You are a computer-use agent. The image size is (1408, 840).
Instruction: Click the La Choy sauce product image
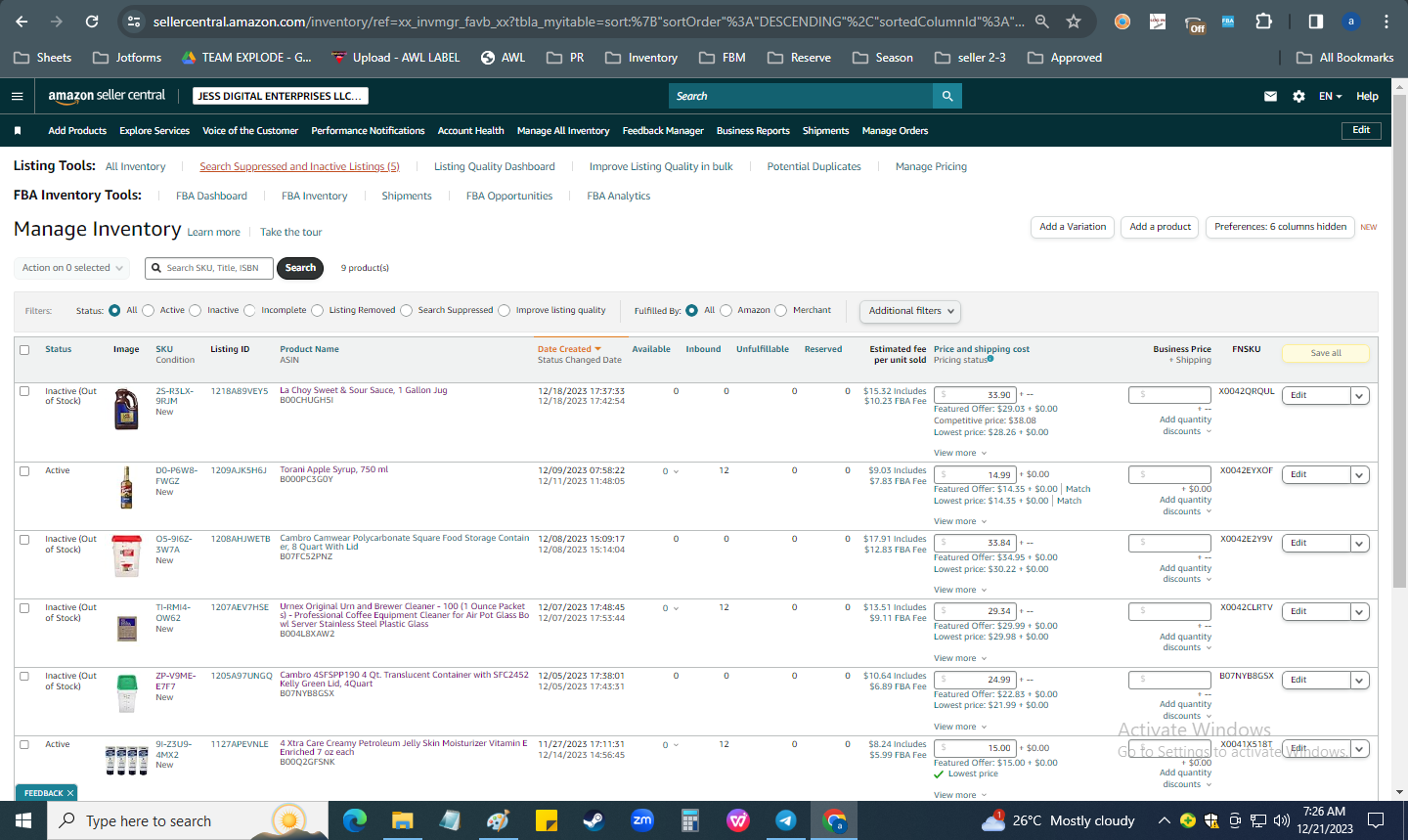pos(126,410)
